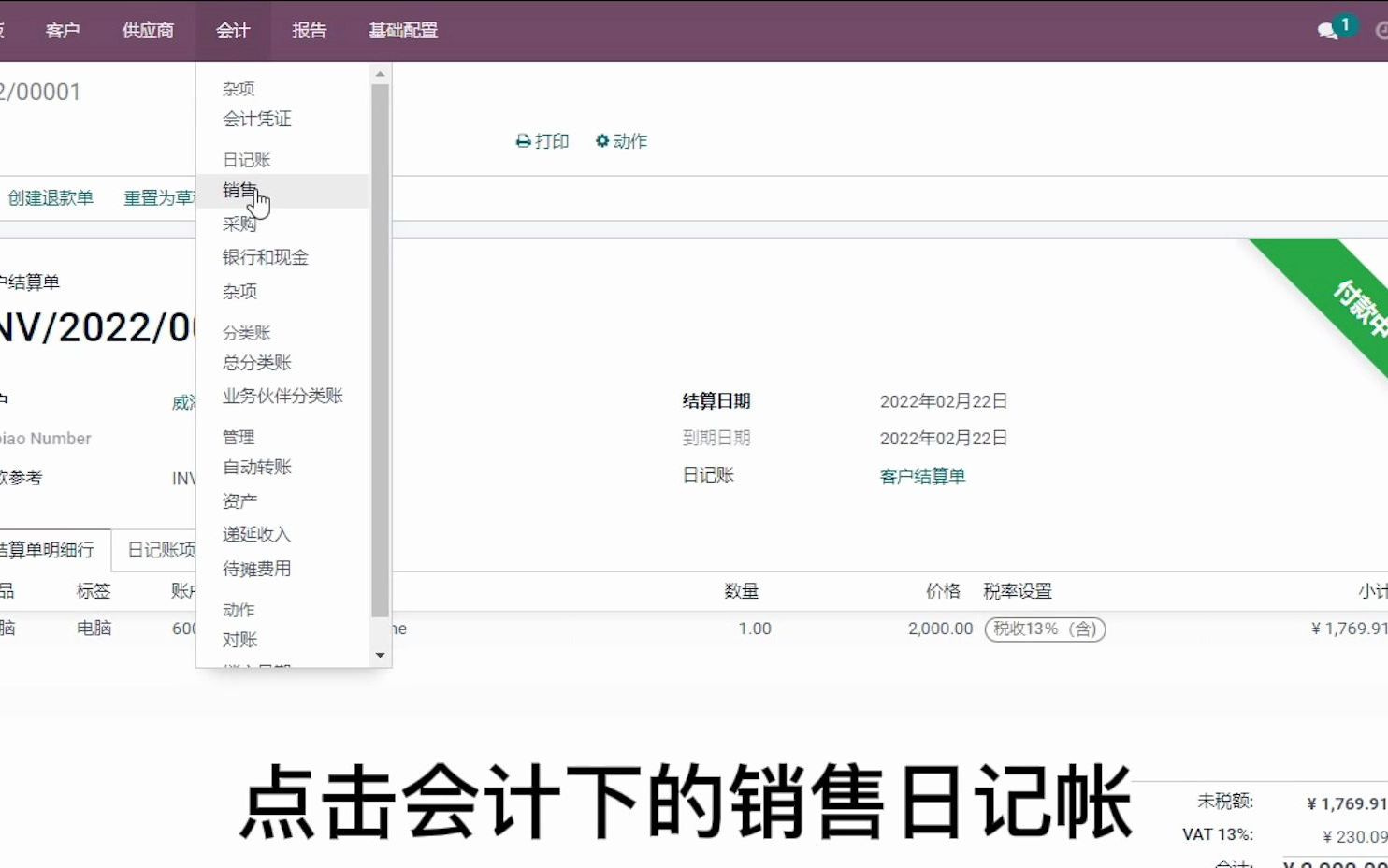The image size is (1388, 868).
Task: Open 待摊费用 menu item
Action: (x=257, y=569)
